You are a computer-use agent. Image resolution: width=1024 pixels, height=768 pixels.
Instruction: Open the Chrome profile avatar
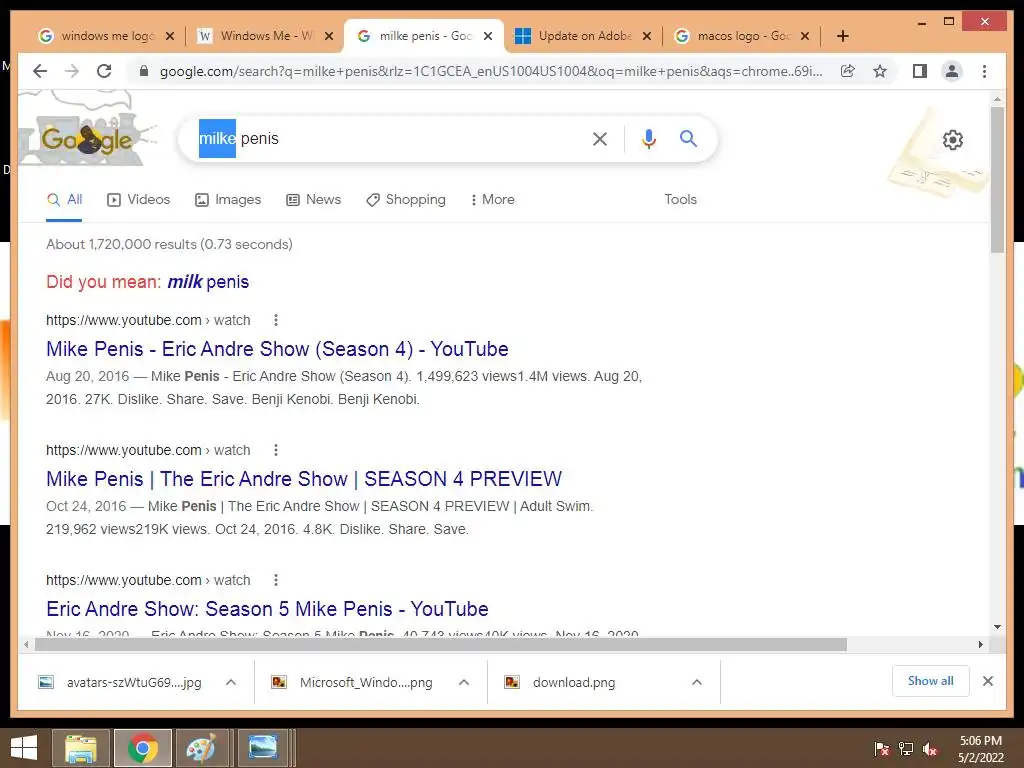(952, 71)
